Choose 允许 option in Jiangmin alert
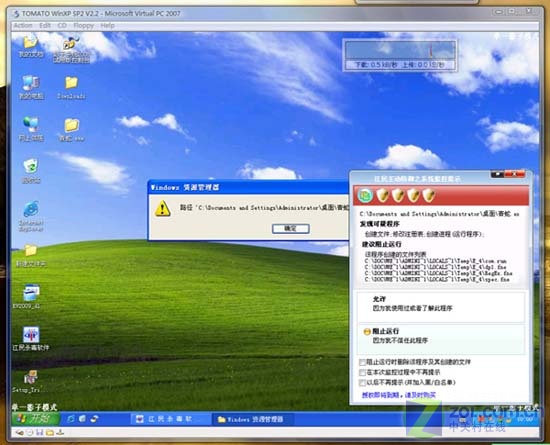550x445 pixels. (x=441, y=306)
